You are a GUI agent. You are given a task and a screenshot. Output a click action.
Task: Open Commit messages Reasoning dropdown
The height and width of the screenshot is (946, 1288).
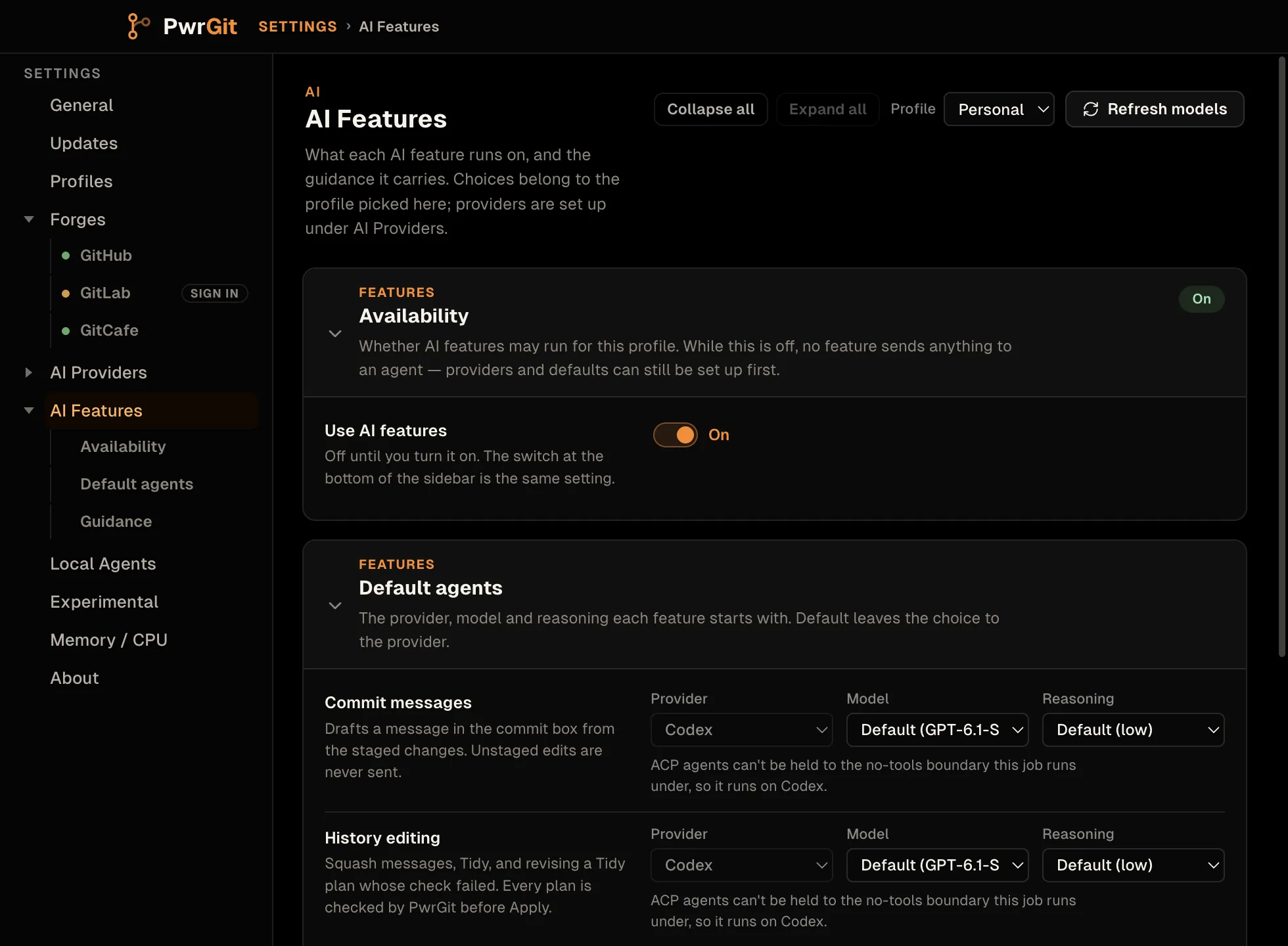(x=1133, y=730)
